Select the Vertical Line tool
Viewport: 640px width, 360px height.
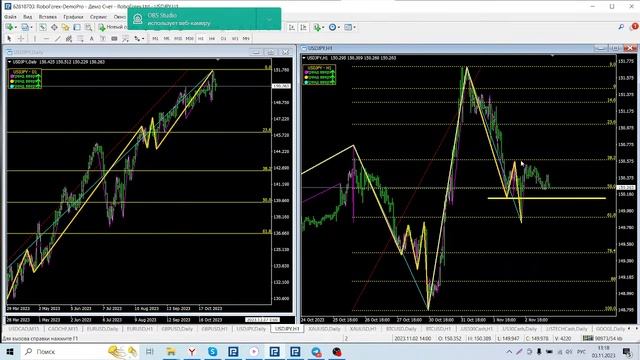[x=35, y=38]
